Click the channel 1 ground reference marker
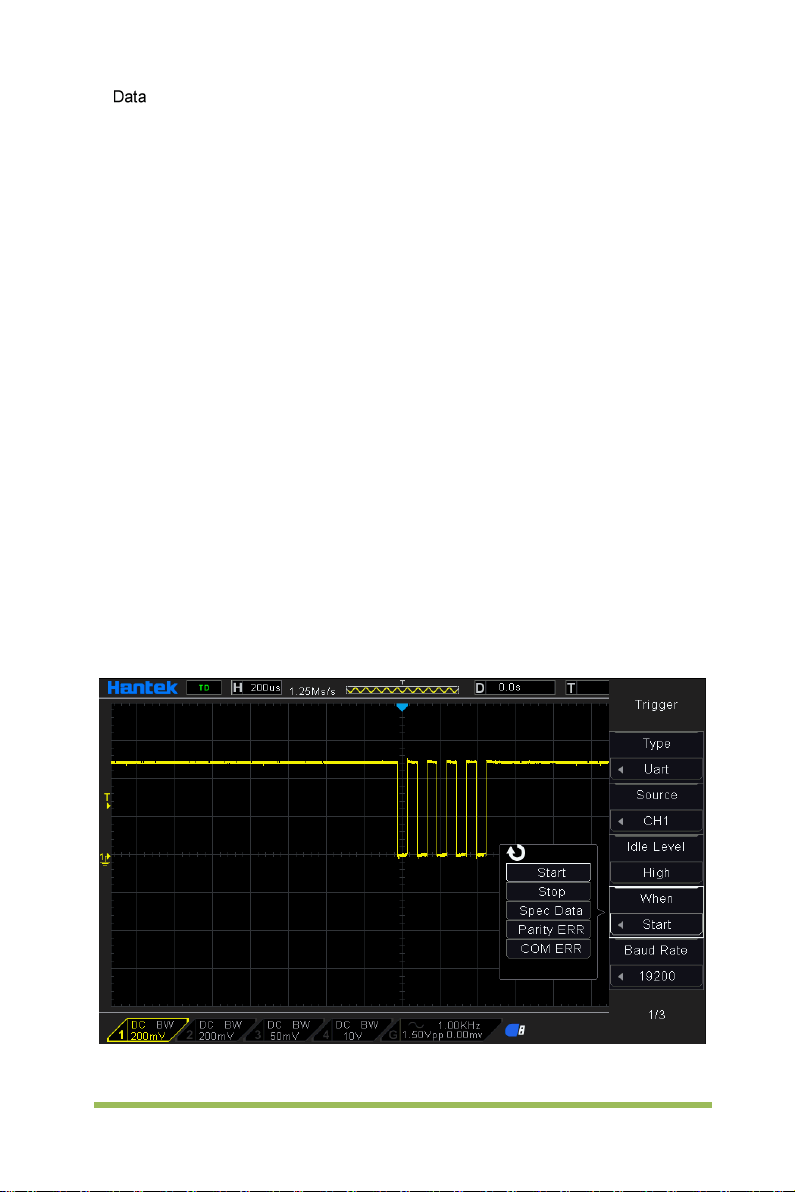Screen dimensions: 795x1192 point(105,858)
